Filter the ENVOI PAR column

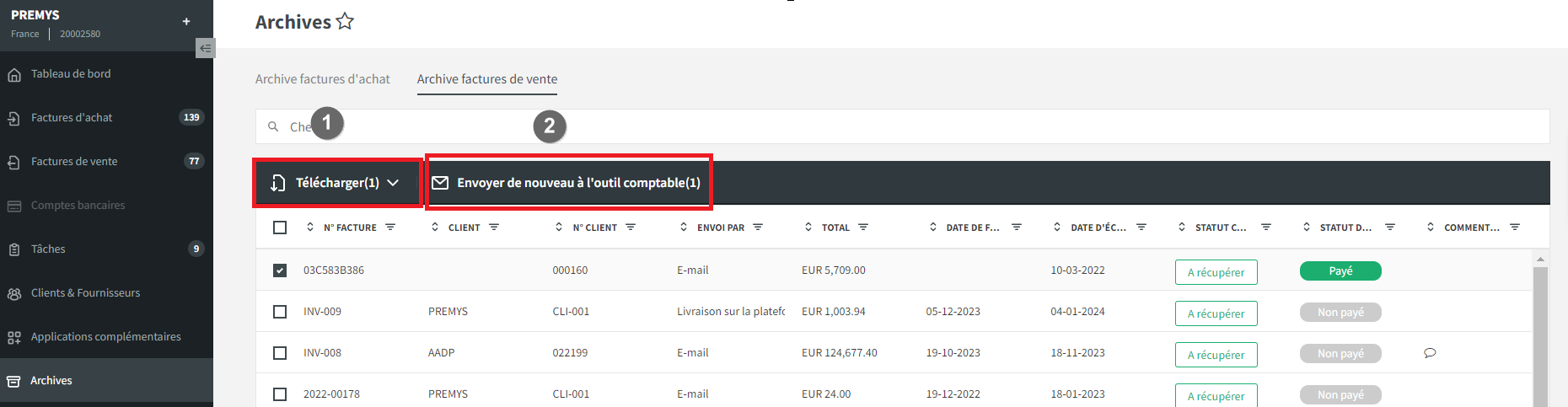[758, 227]
